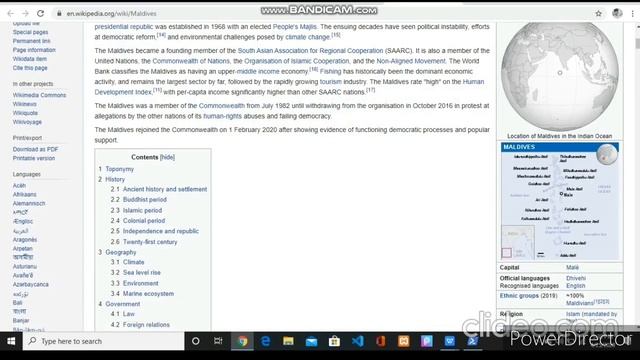Open the Ethnic groups infobox link
This screenshot has height=360, width=640.
[x=519, y=296]
